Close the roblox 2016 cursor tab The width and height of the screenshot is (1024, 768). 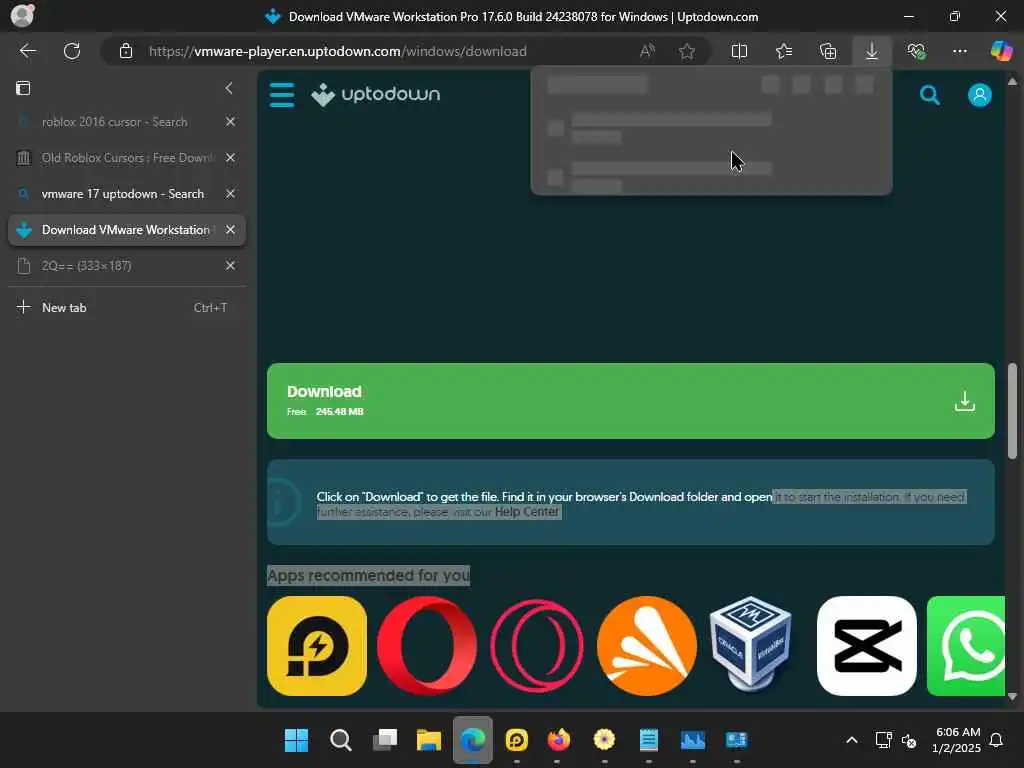[230, 121]
